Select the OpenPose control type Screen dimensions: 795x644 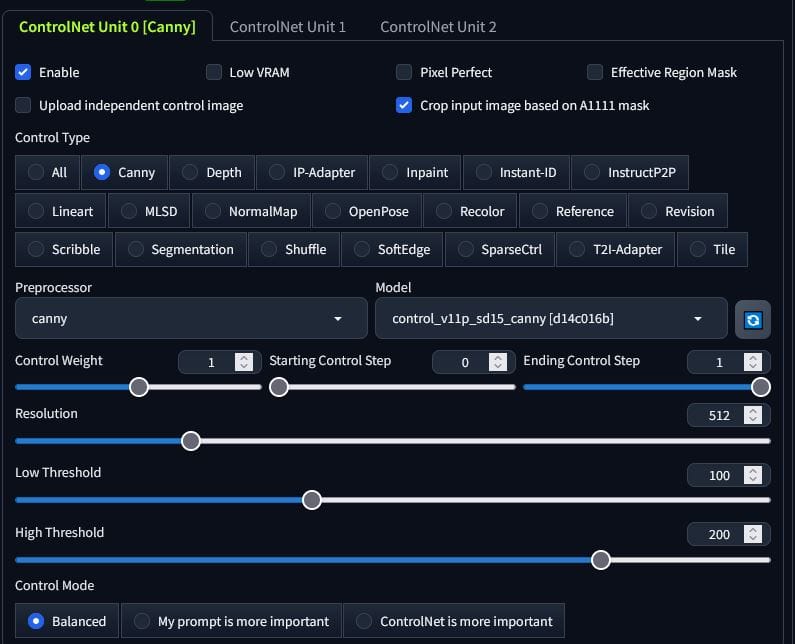367,211
